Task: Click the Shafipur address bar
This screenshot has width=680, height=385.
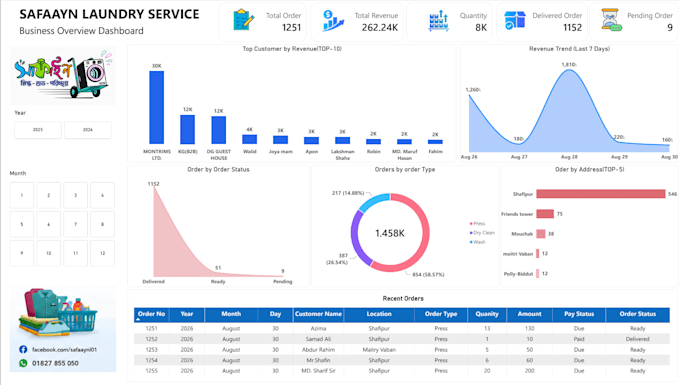Action: [x=601, y=194]
